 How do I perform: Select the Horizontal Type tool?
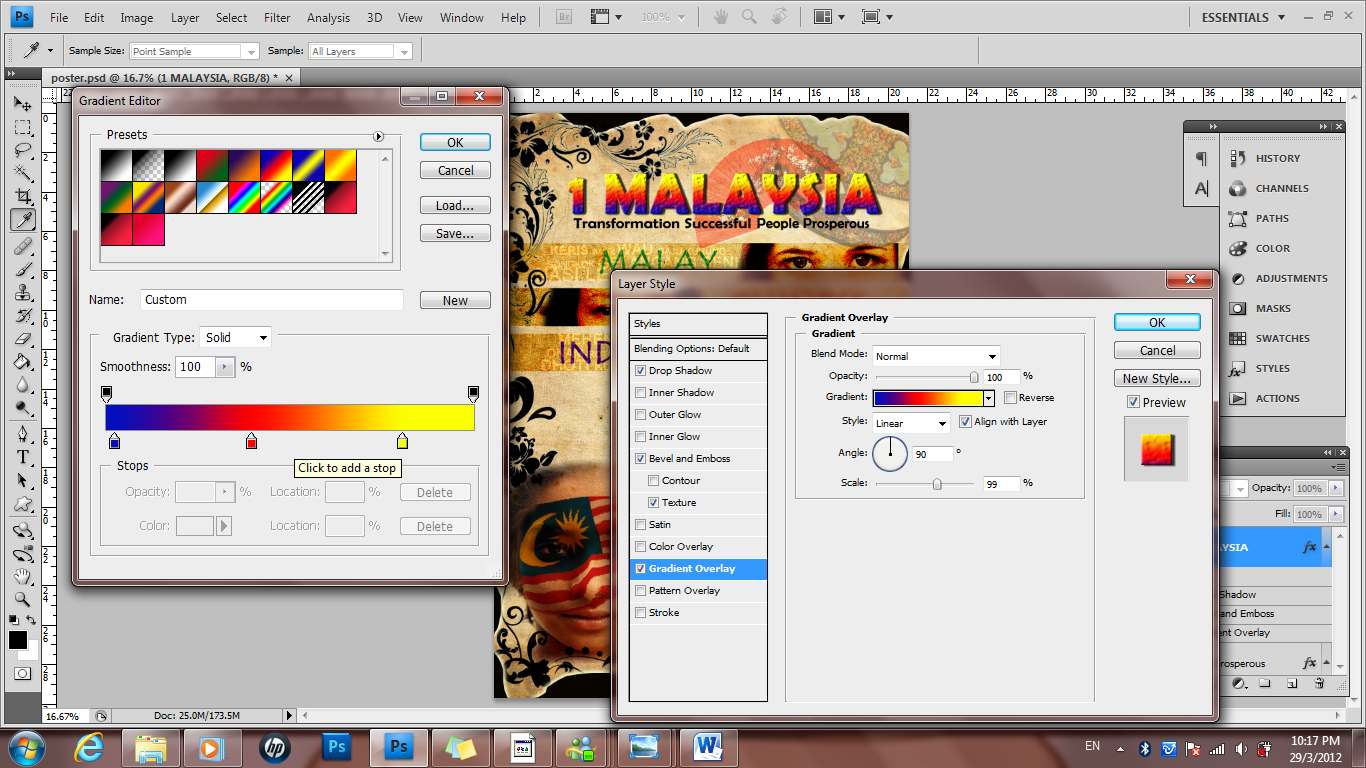tap(22, 457)
